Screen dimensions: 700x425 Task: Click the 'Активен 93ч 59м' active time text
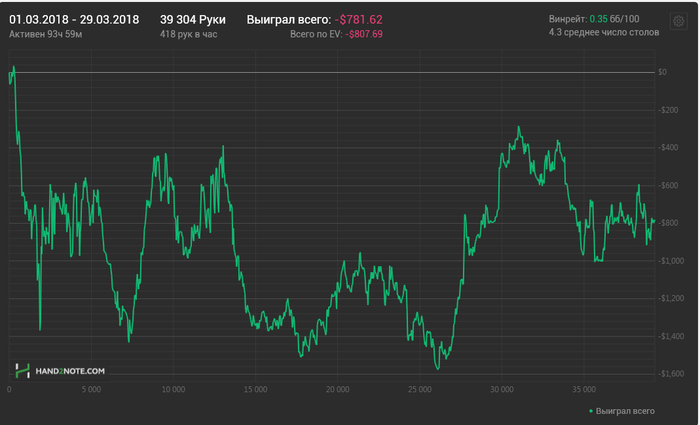[46, 34]
